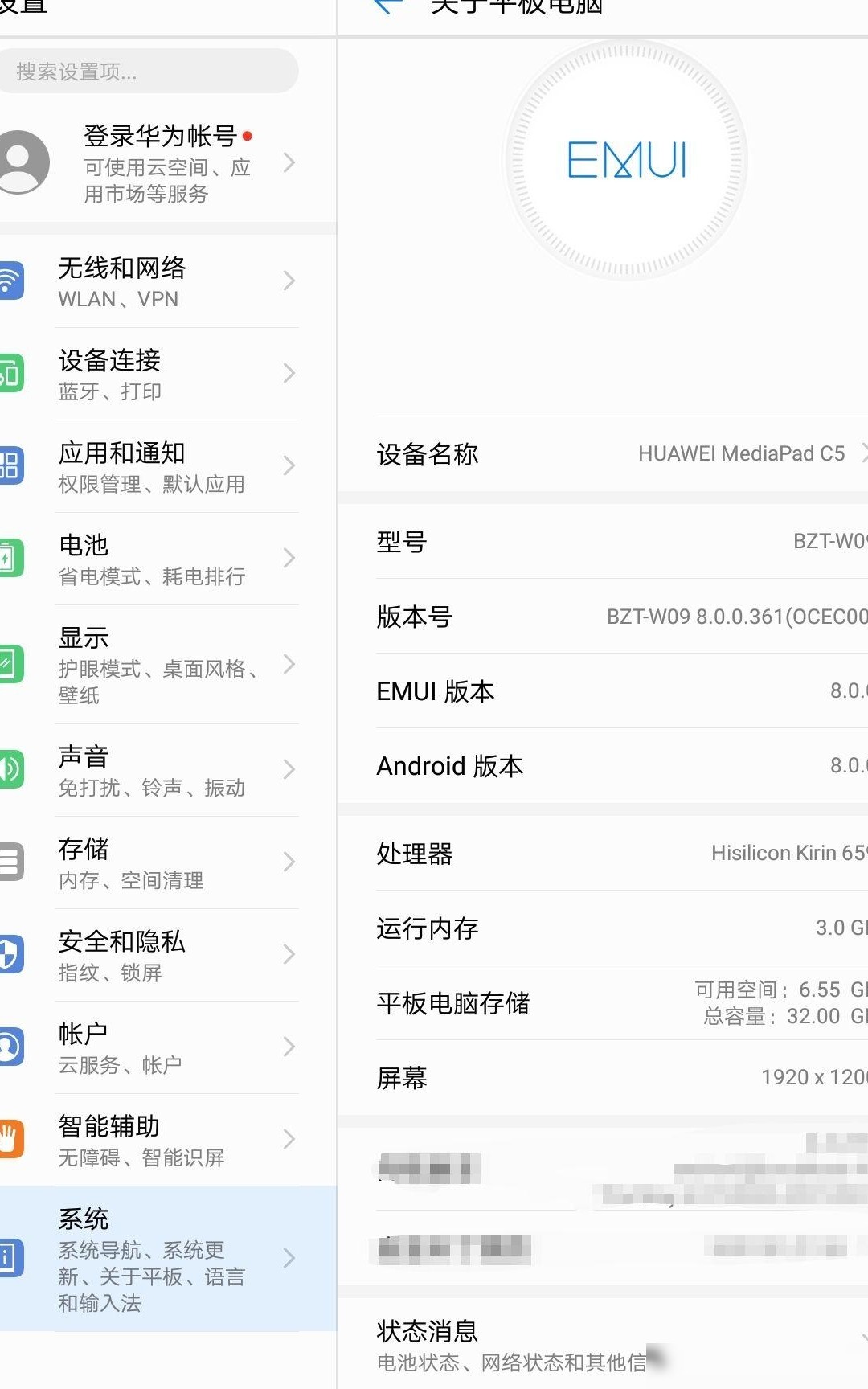Click the Hisilicon Kirin processor value
Image resolution: width=868 pixels, height=1389 pixels.
(x=789, y=853)
